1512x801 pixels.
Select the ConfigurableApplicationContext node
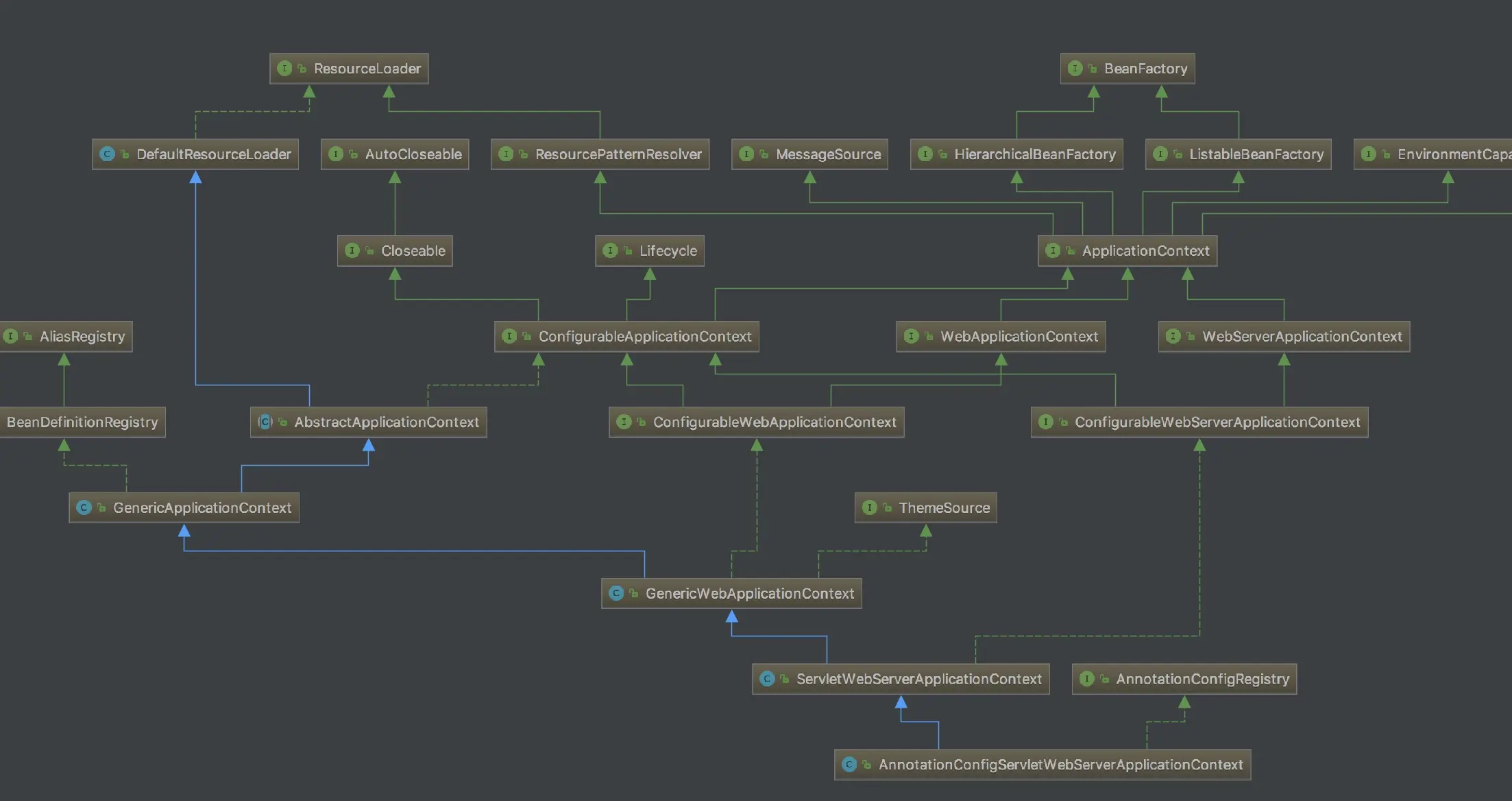(644, 337)
